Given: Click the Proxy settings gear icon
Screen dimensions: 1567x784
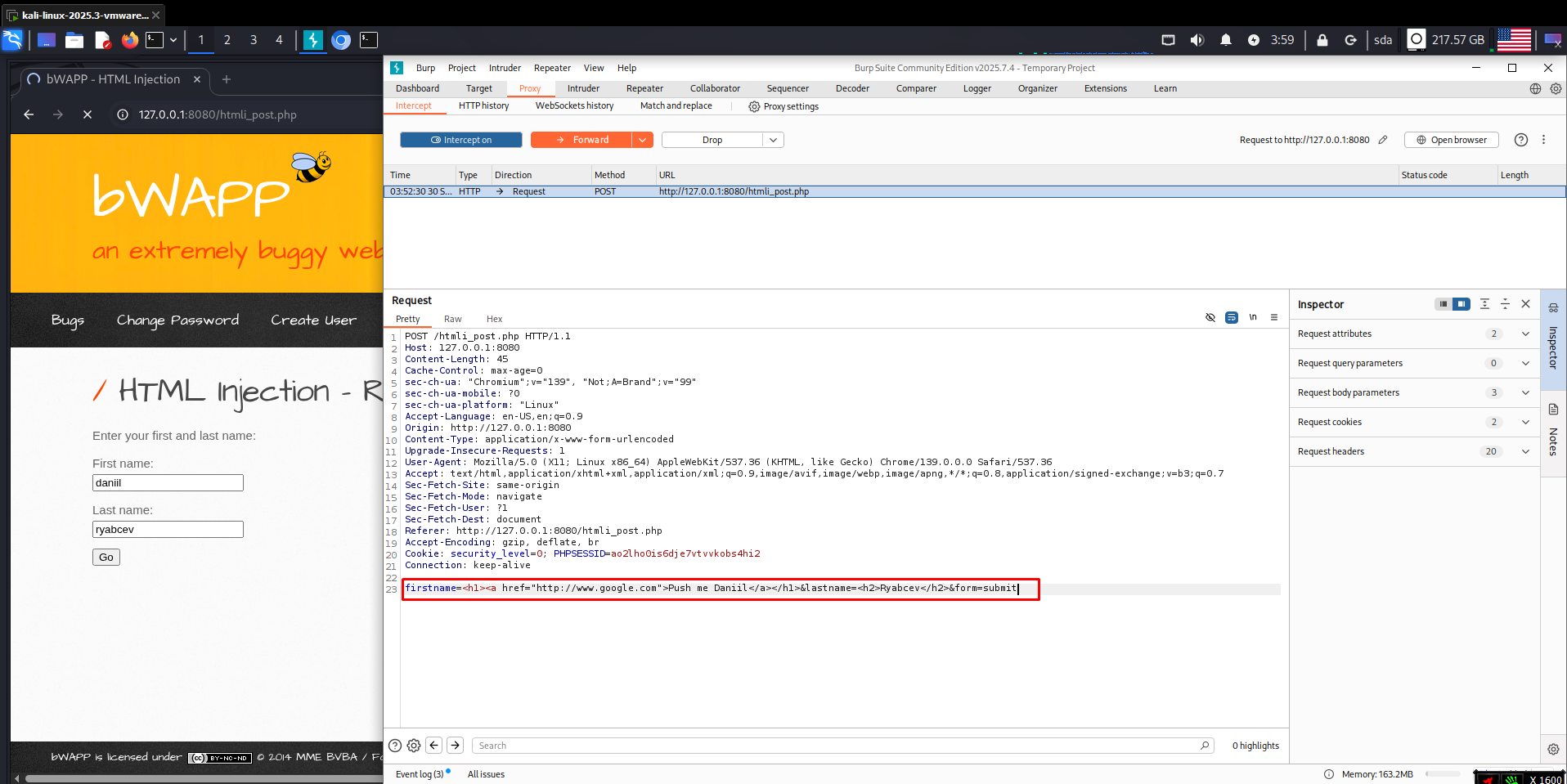Looking at the screenshot, I should tap(754, 106).
